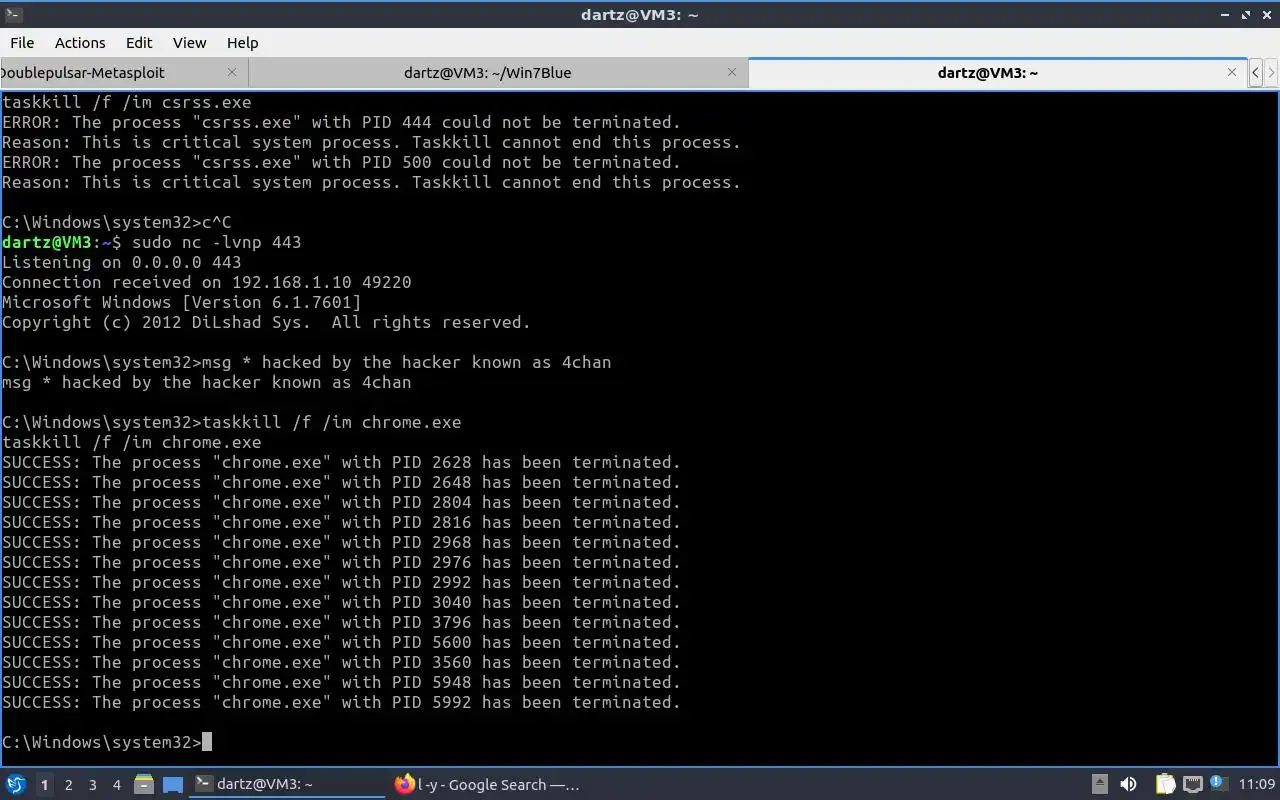Click the 'Copyright (c) 2012 DiLshad Sys.' line

(267, 322)
